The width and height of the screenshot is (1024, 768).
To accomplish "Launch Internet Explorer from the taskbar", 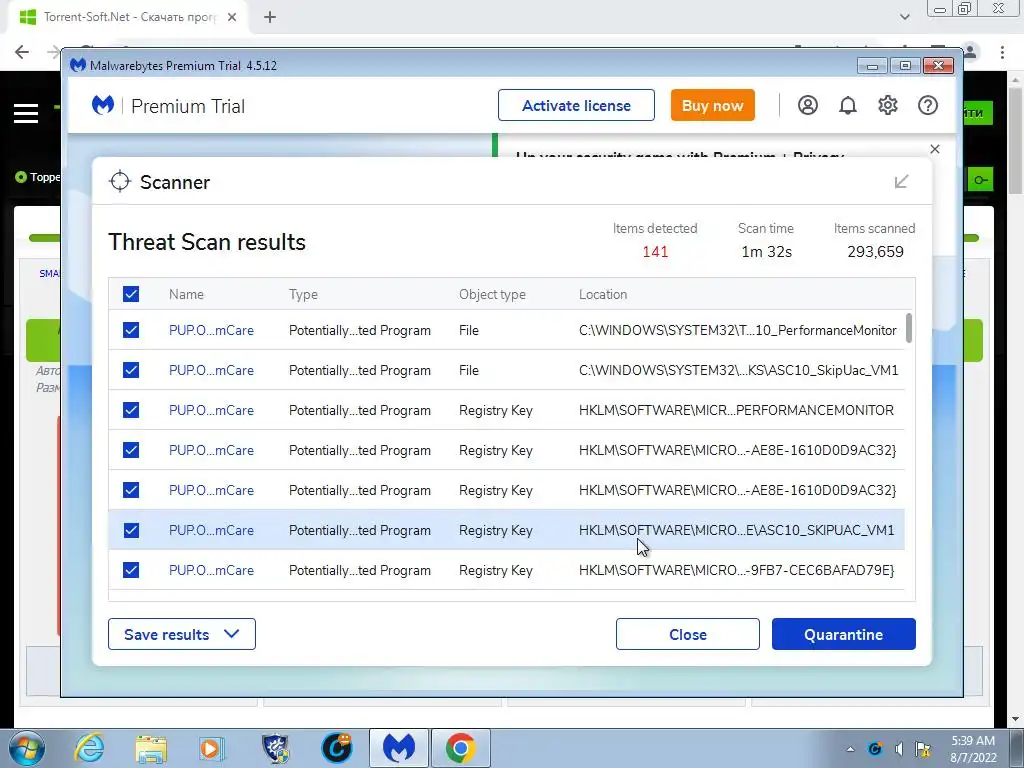I will coord(89,748).
